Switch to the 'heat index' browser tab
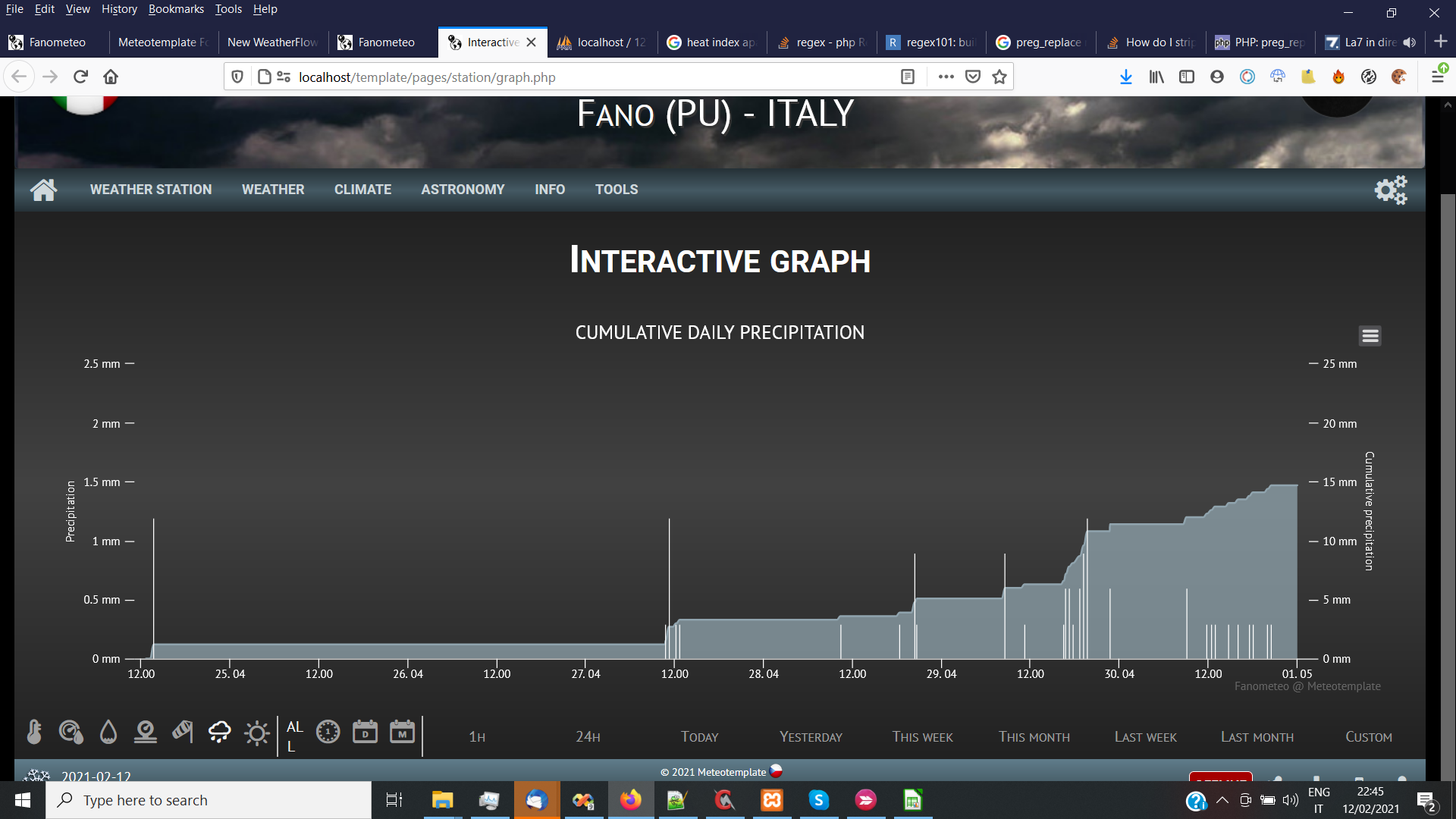The image size is (1456, 819). [x=711, y=42]
